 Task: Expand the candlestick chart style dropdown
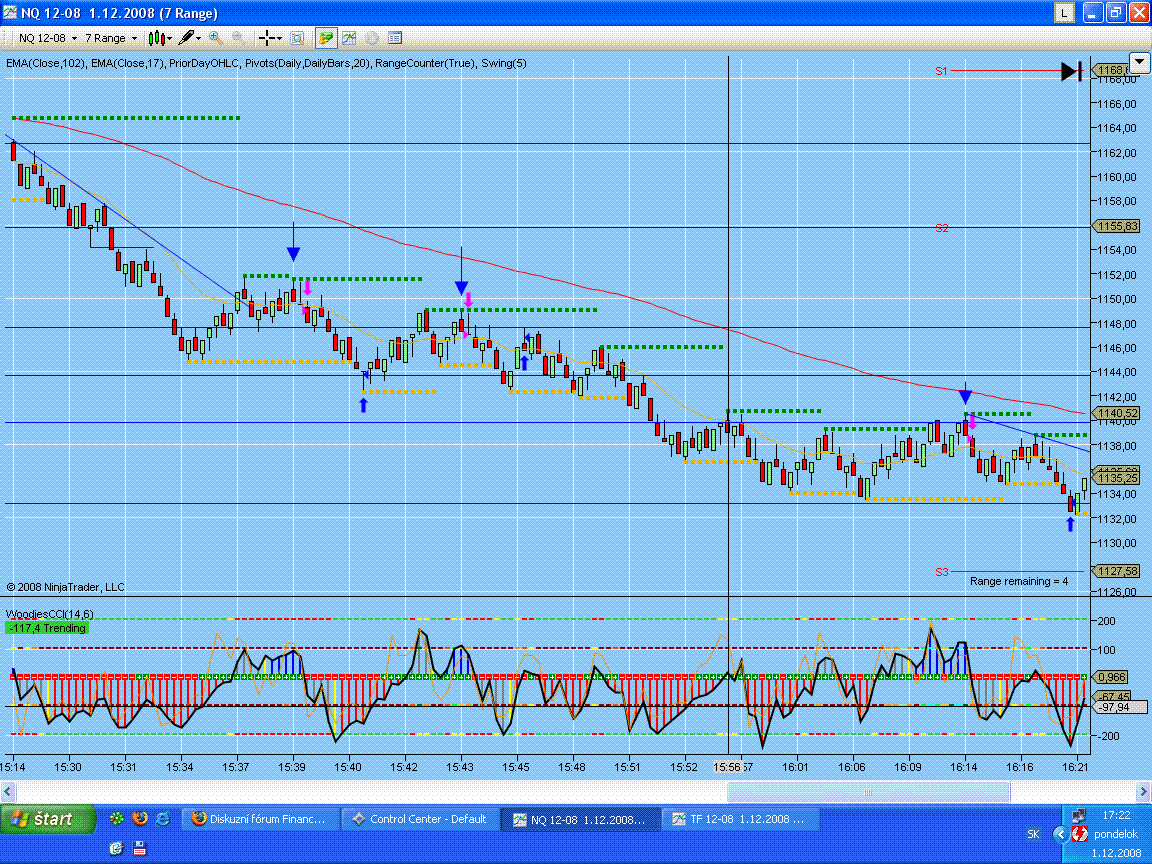[x=160, y=38]
